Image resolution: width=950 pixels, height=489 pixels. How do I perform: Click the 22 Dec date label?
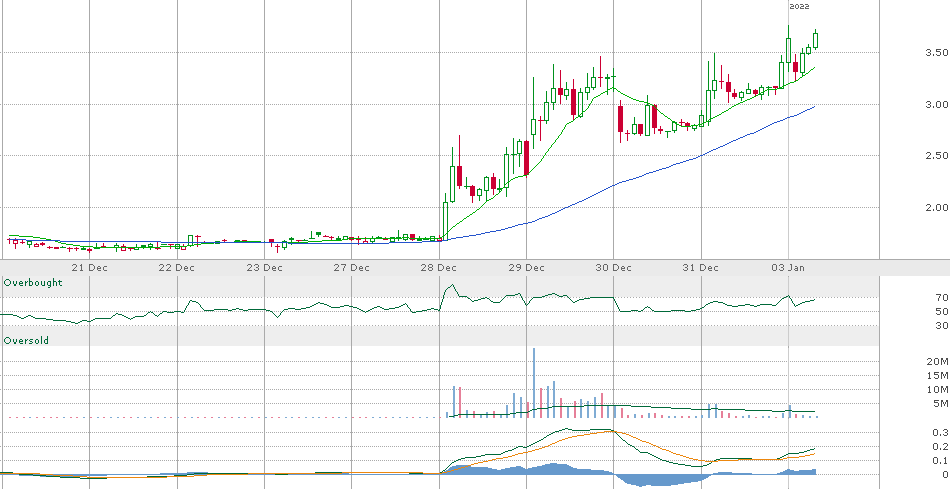coord(177,267)
